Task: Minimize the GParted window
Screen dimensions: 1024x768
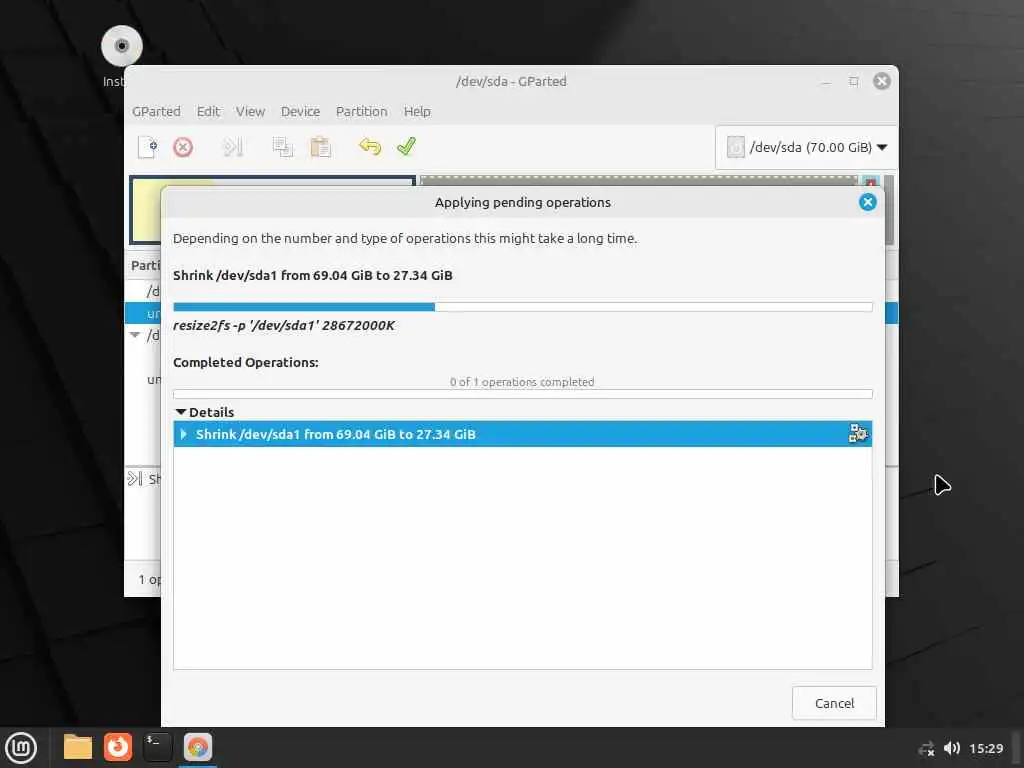Action: tap(826, 82)
